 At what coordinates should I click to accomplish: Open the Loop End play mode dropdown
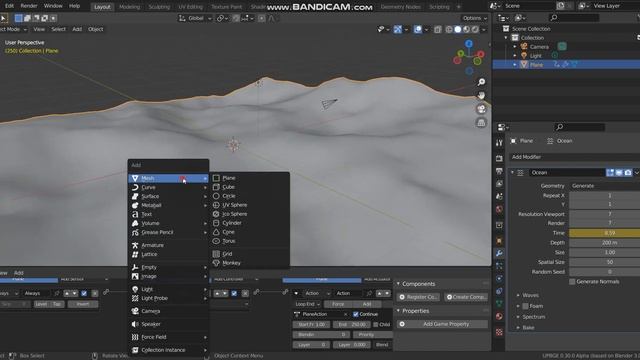[x=307, y=304]
